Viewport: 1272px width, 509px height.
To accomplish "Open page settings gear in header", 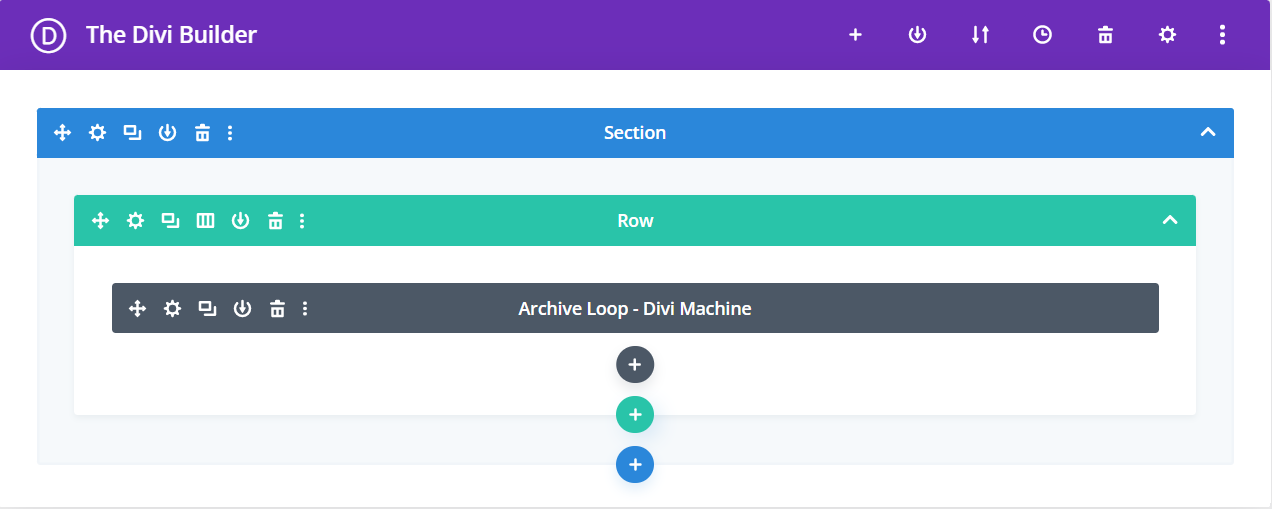I will pyautogui.click(x=1167, y=35).
